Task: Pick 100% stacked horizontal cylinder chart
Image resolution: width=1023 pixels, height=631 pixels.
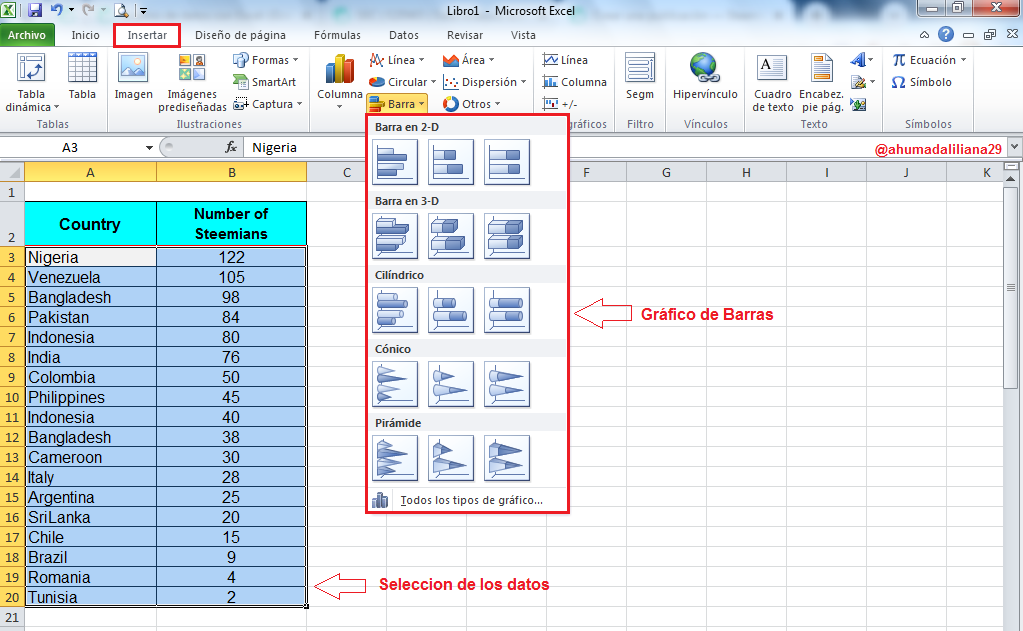Action: click(507, 310)
